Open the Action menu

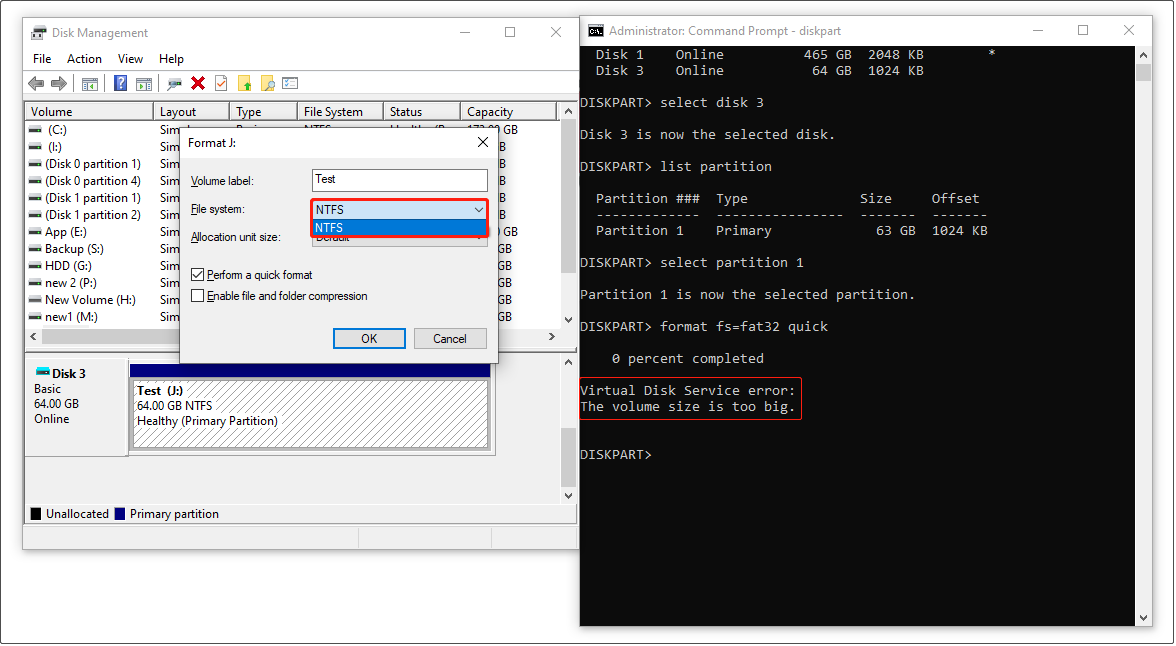(84, 59)
